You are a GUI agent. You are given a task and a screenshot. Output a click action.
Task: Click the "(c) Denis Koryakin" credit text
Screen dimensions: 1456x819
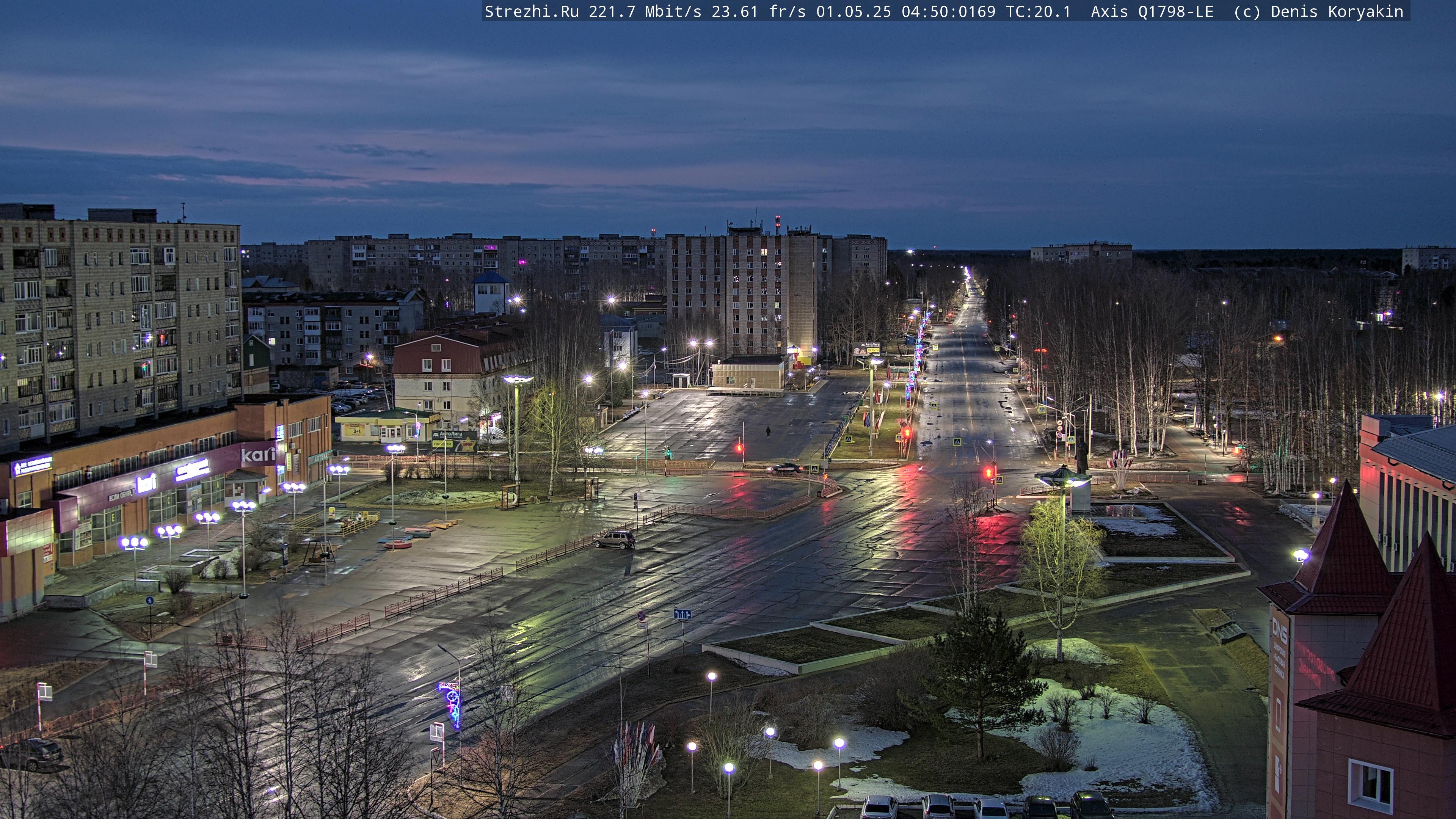click(x=1318, y=12)
